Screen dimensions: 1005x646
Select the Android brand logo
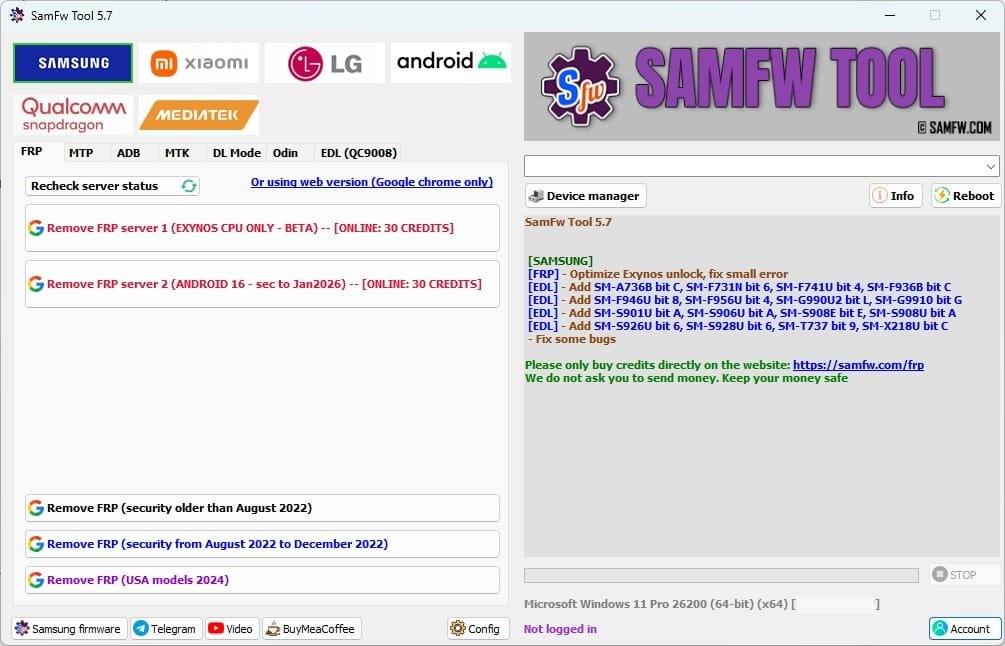[451, 63]
